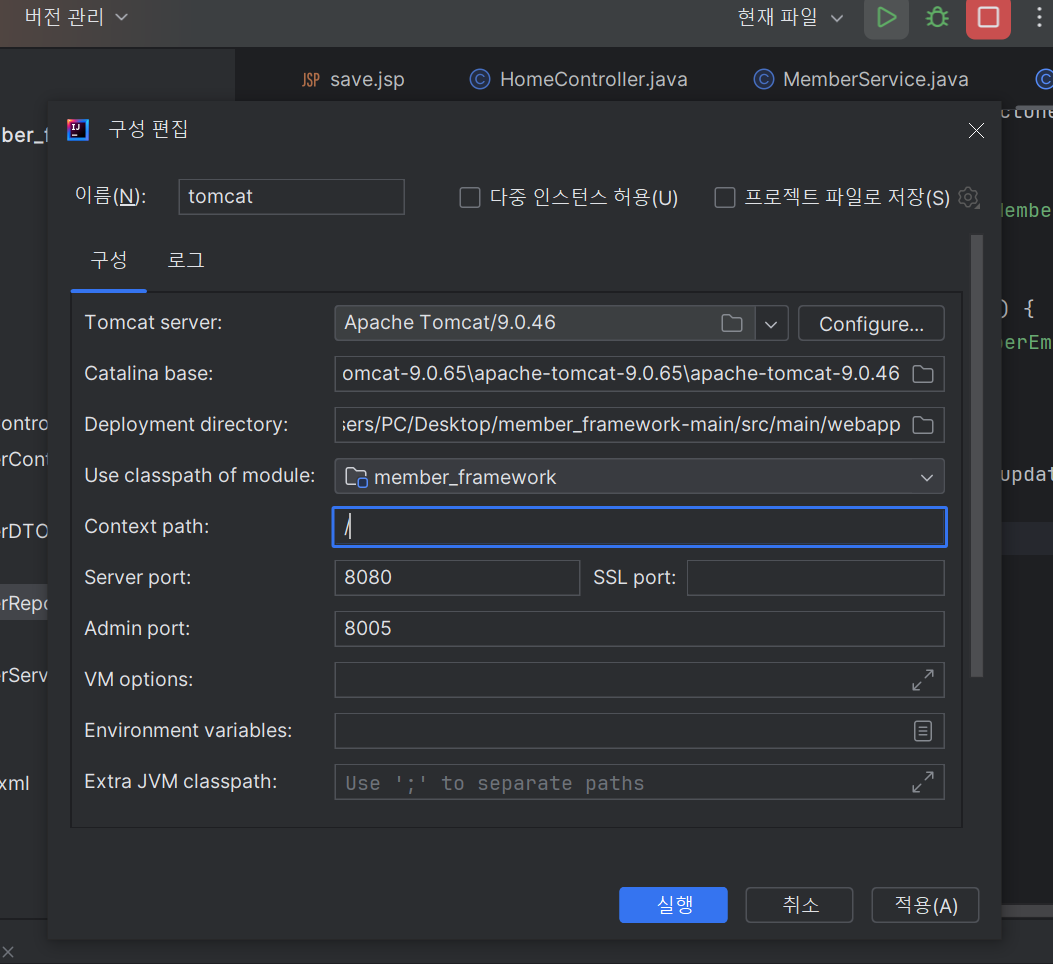Switch to the 구성 tab
This screenshot has height=964, width=1053.
coord(109,261)
